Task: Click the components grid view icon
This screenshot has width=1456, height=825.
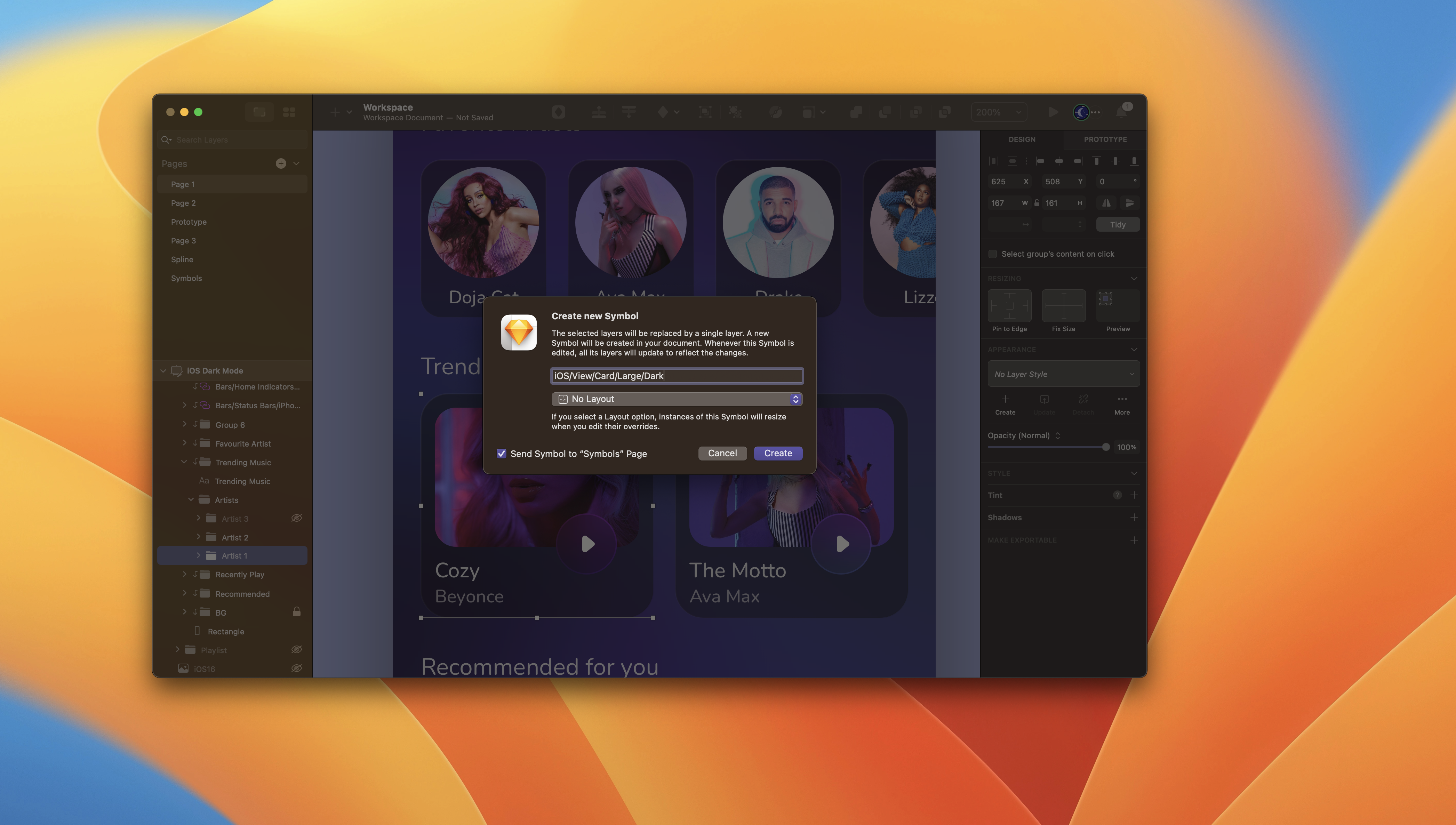Action: [289, 112]
